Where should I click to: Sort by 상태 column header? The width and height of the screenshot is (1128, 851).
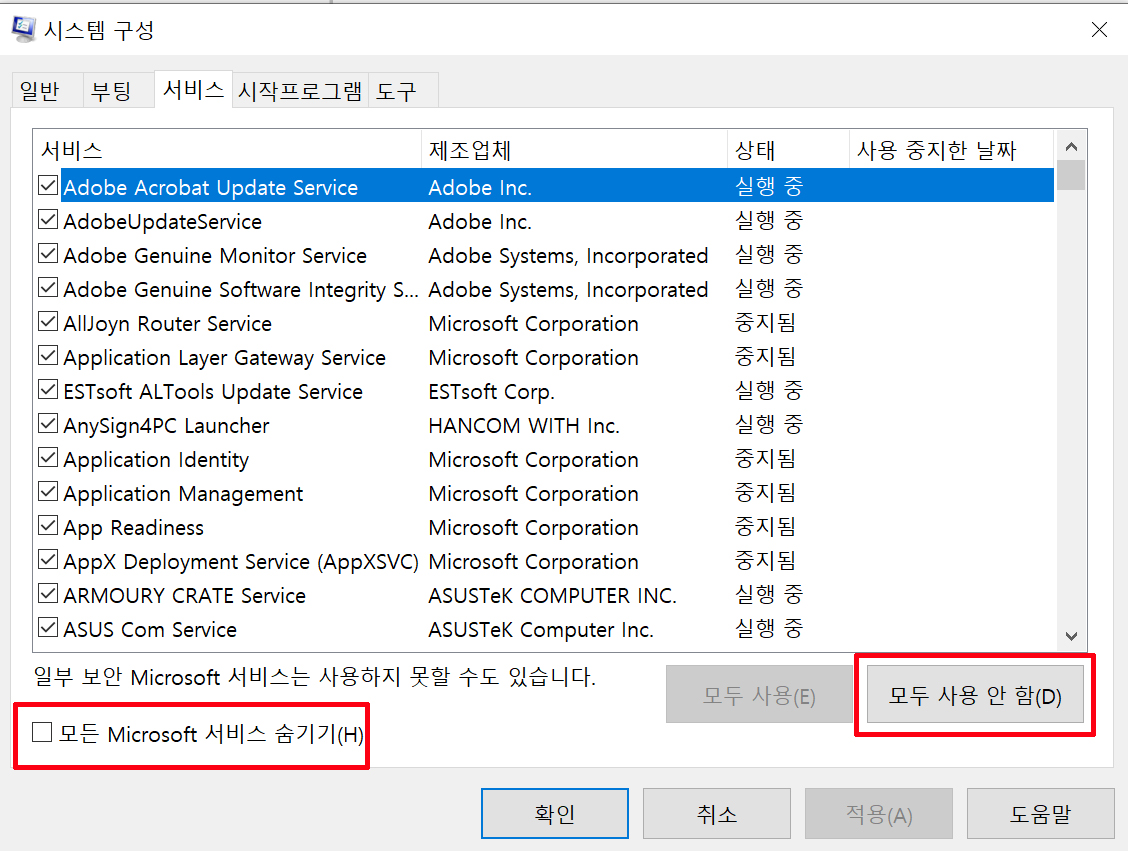(788, 150)
